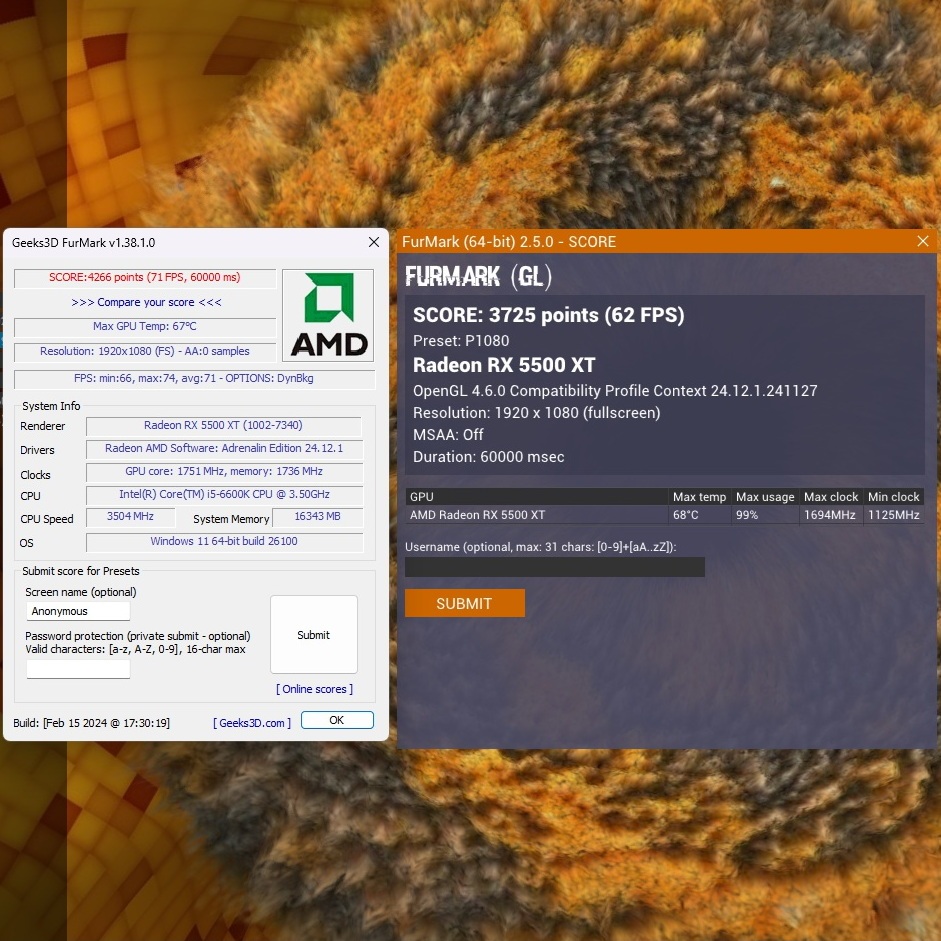Viewport: 941px width, 941px height.
Task: Visit the Geeks3D.com link
Action: 252,723
